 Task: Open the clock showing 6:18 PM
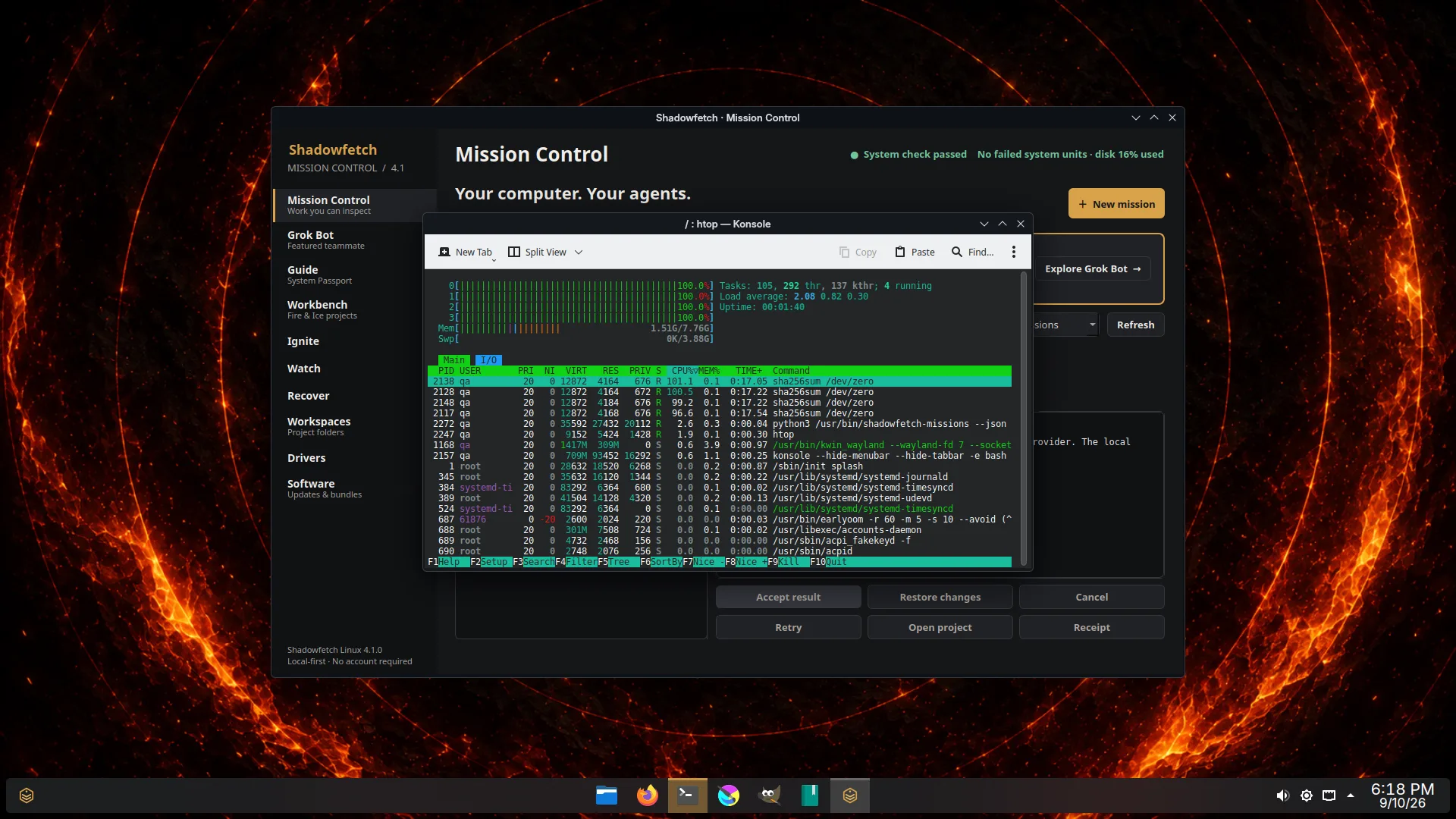[x=1402, y=795]
